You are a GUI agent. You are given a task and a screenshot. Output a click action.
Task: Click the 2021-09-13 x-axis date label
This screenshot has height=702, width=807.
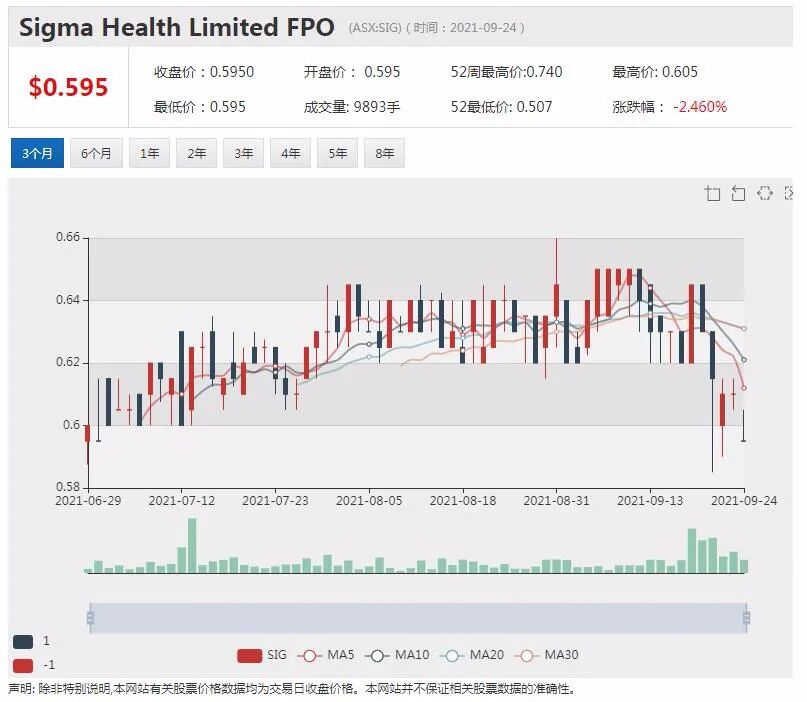point(650,501)
